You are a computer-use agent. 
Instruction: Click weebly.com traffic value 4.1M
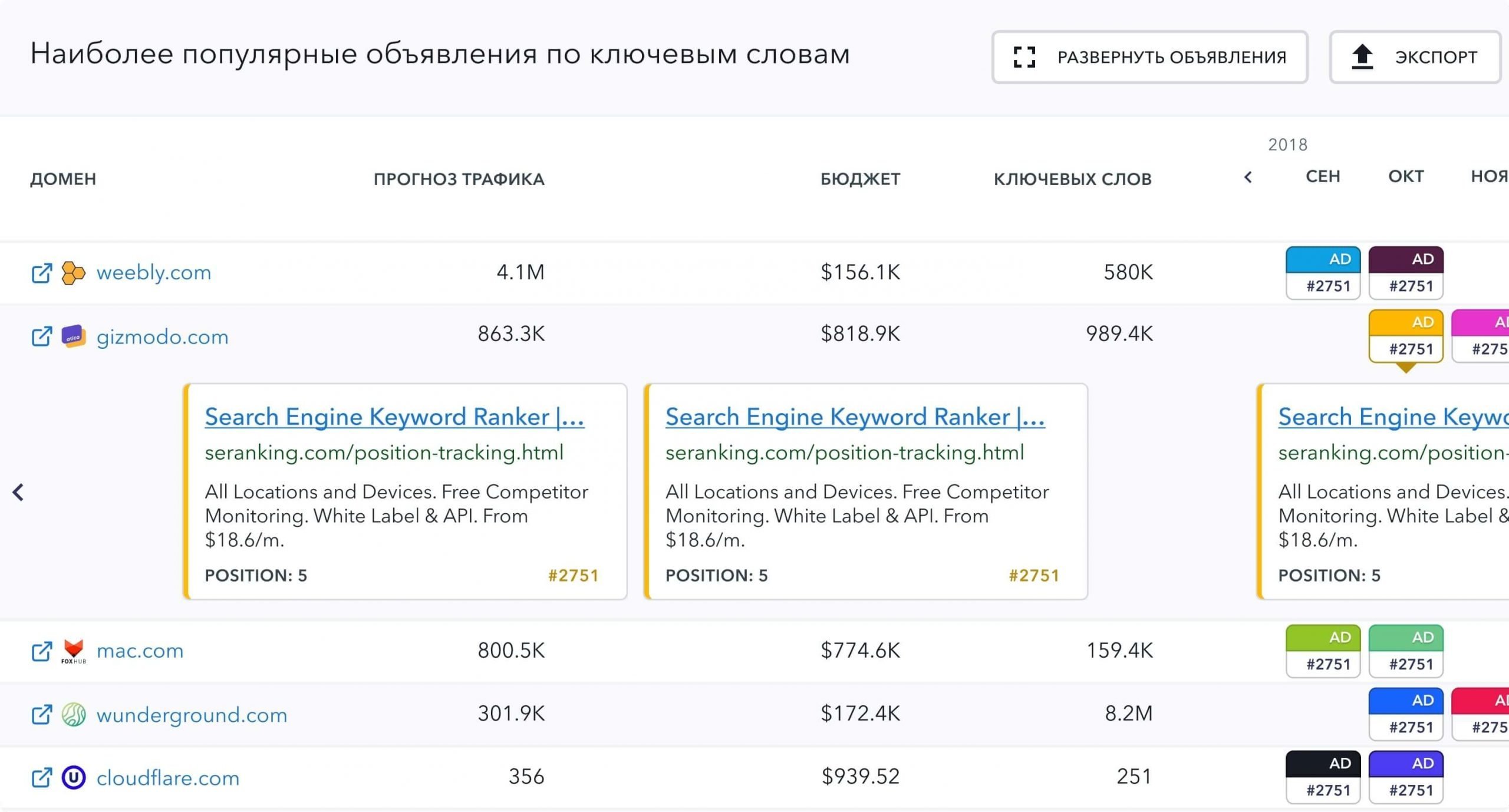click(x=520, y=272)
